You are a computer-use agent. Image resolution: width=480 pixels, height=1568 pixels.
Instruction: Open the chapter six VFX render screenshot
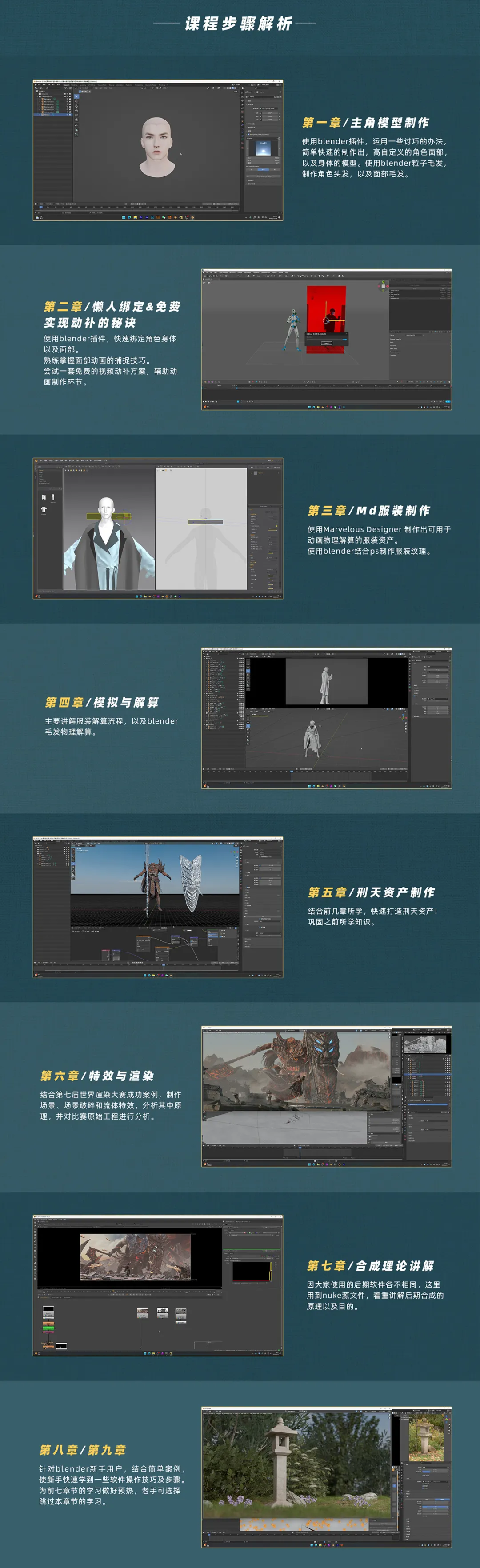tap(326, 1096)
